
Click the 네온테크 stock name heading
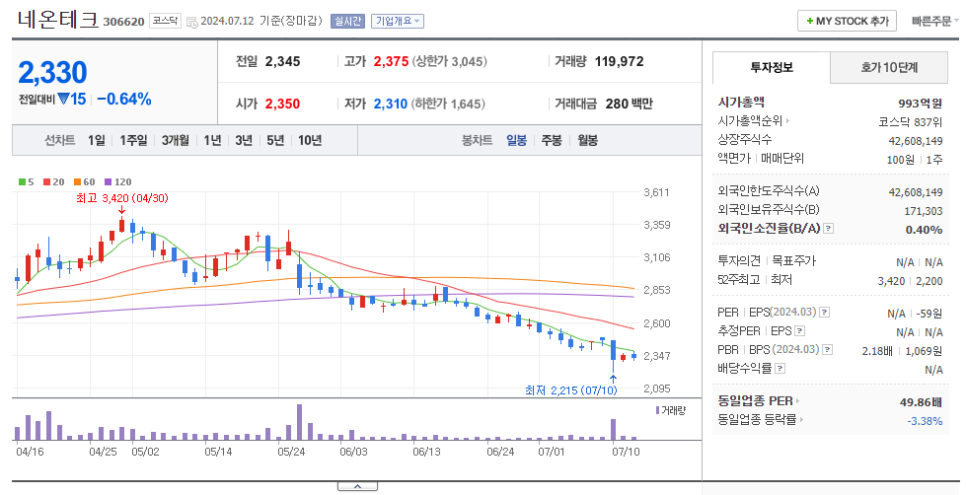coord(58,20)
